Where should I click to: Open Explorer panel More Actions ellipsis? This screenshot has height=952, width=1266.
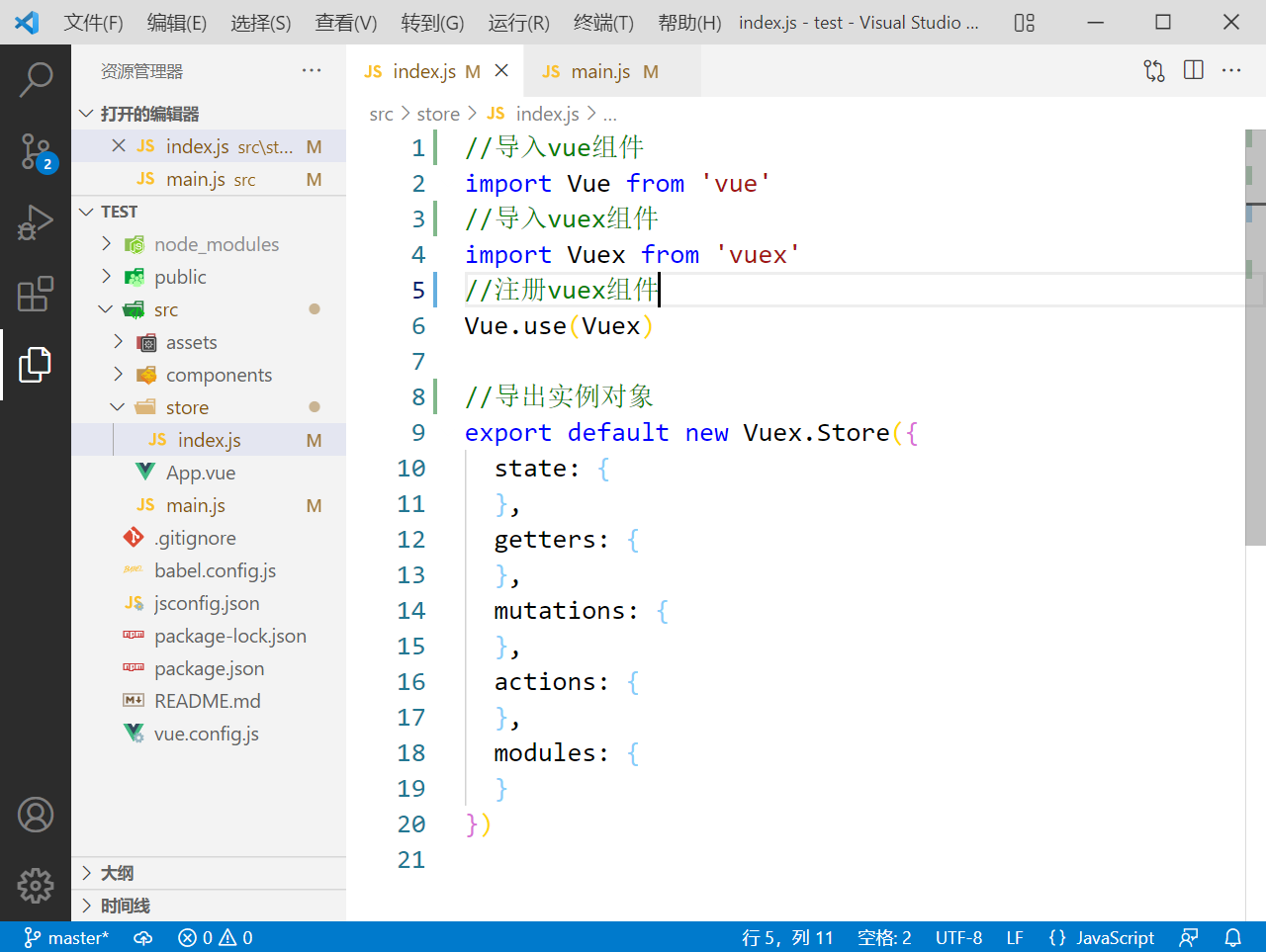tap(312, 70)
